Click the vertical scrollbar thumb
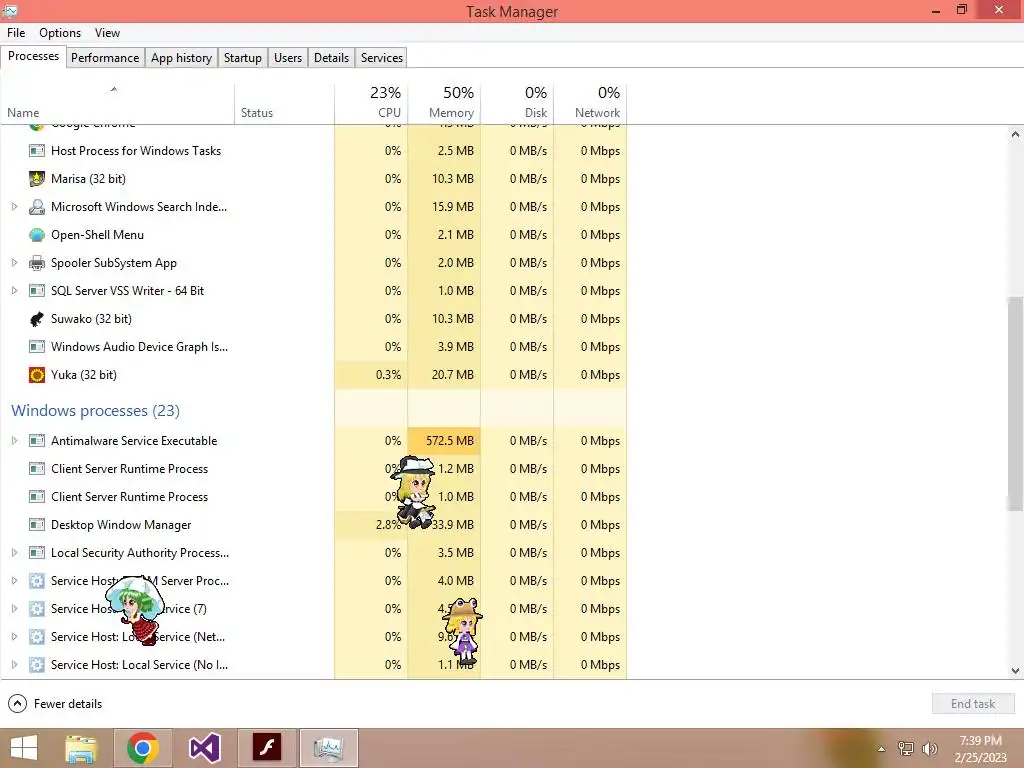Image resolution: width=1024 pixels, height=768 pixels. point(1015,405)
